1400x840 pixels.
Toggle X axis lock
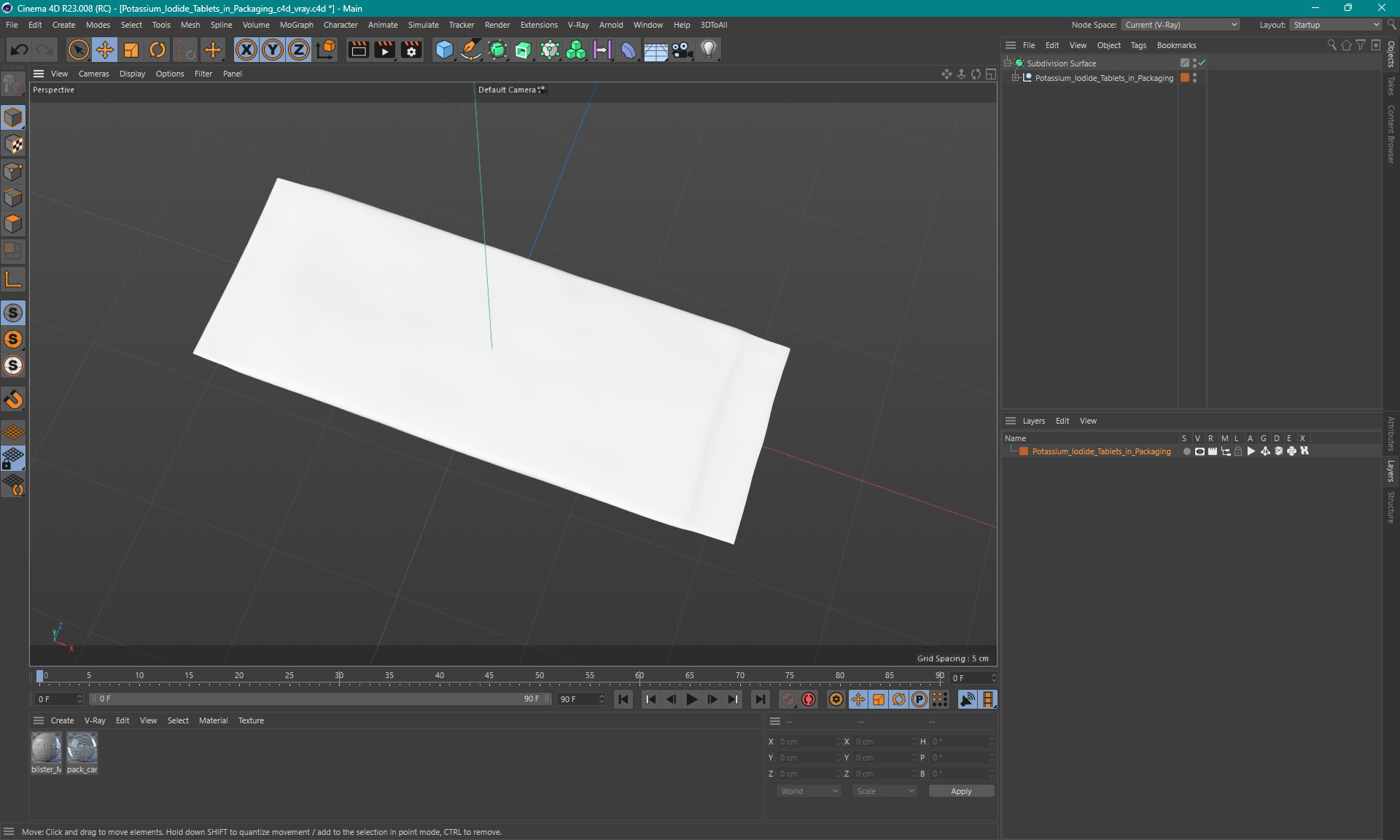[x=246, y=50]
